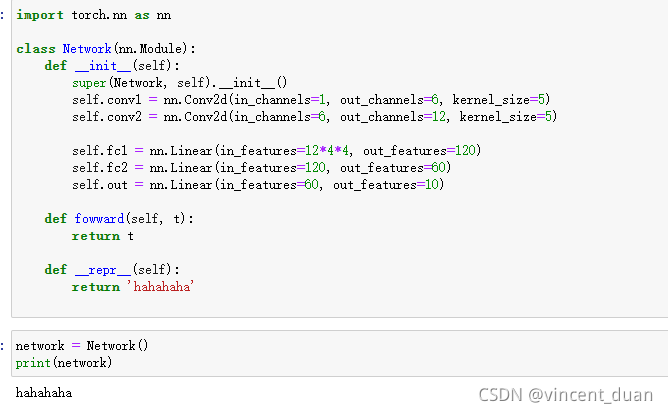The height and width of the screenshot is (413, 668).
Task: Click the 'def fowward(self, t):' line
Action: (x=119, y=219)
